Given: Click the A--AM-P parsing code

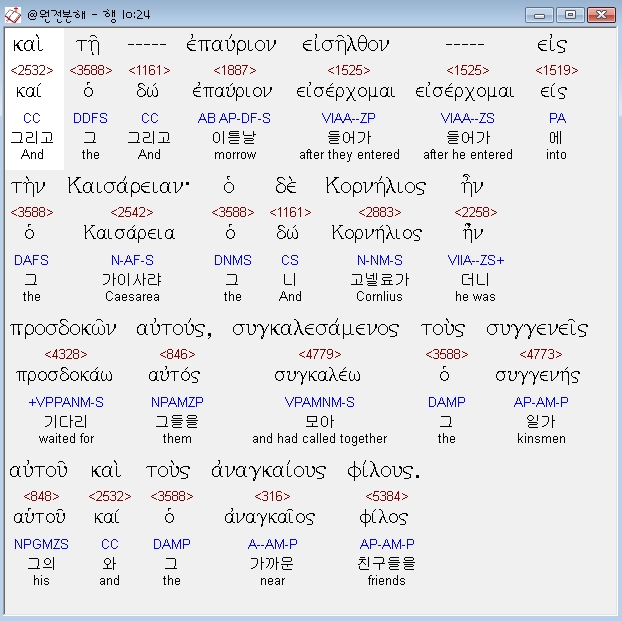Looking at the screenshot, I should coord(273,544).
